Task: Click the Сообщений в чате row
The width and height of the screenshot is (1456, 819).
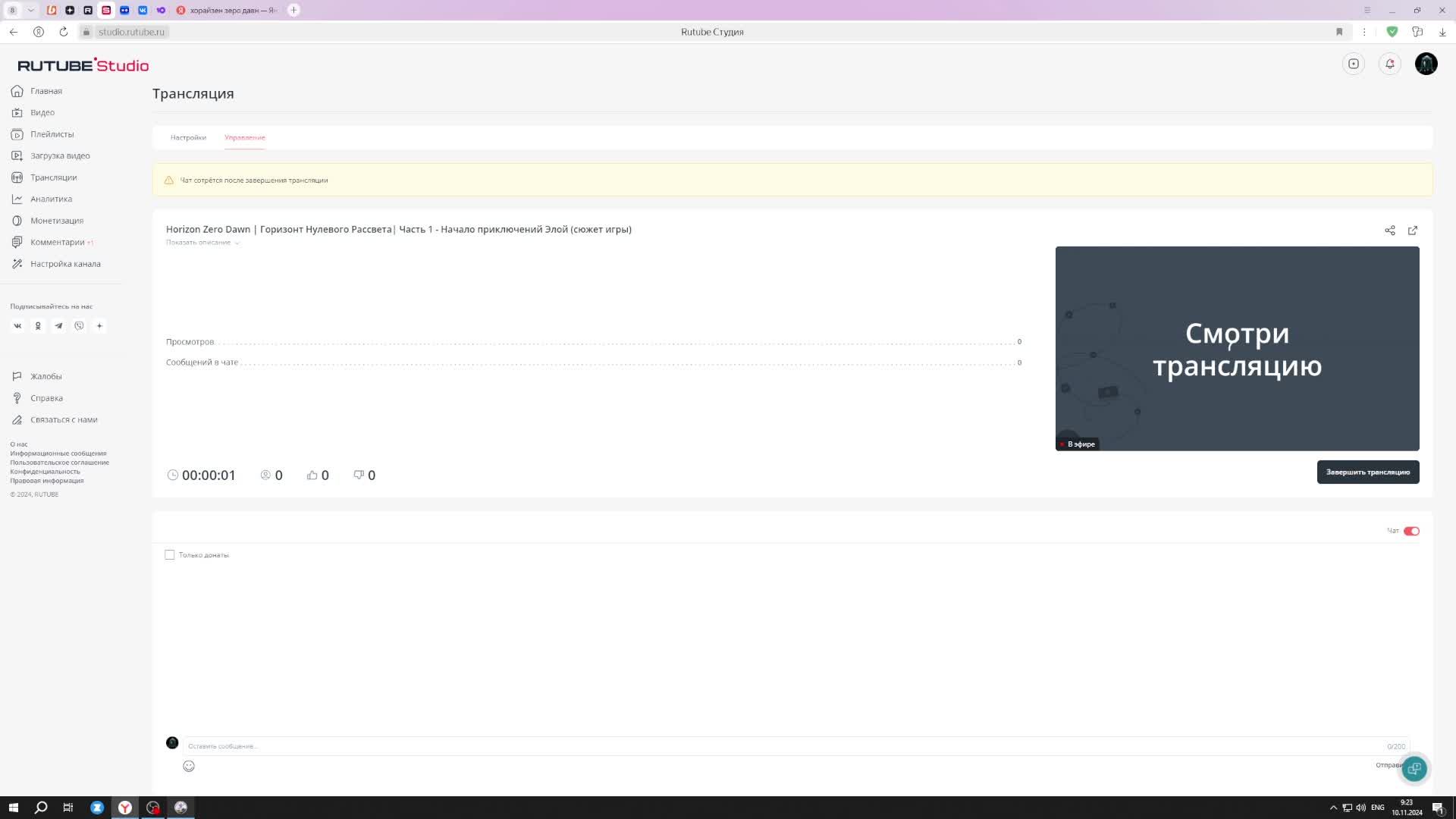Action: pyautogui.click(x=594, y=362)
